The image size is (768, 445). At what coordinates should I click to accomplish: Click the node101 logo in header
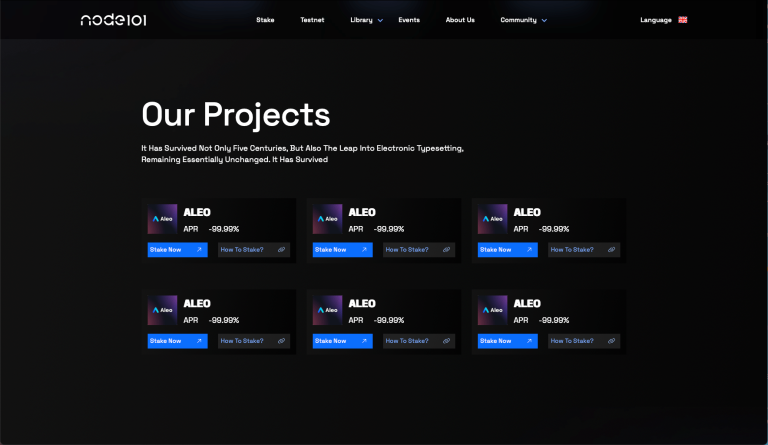click(x=113, y=20)
